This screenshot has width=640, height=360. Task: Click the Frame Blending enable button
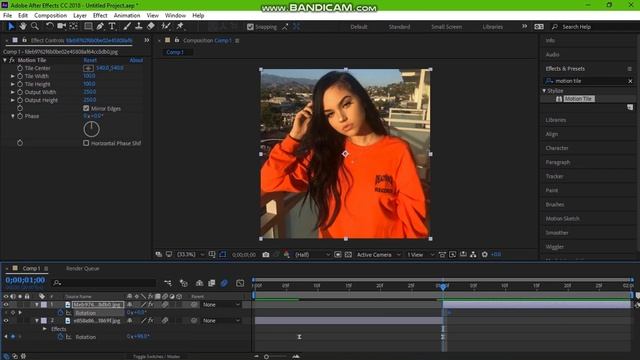(211, 283)
